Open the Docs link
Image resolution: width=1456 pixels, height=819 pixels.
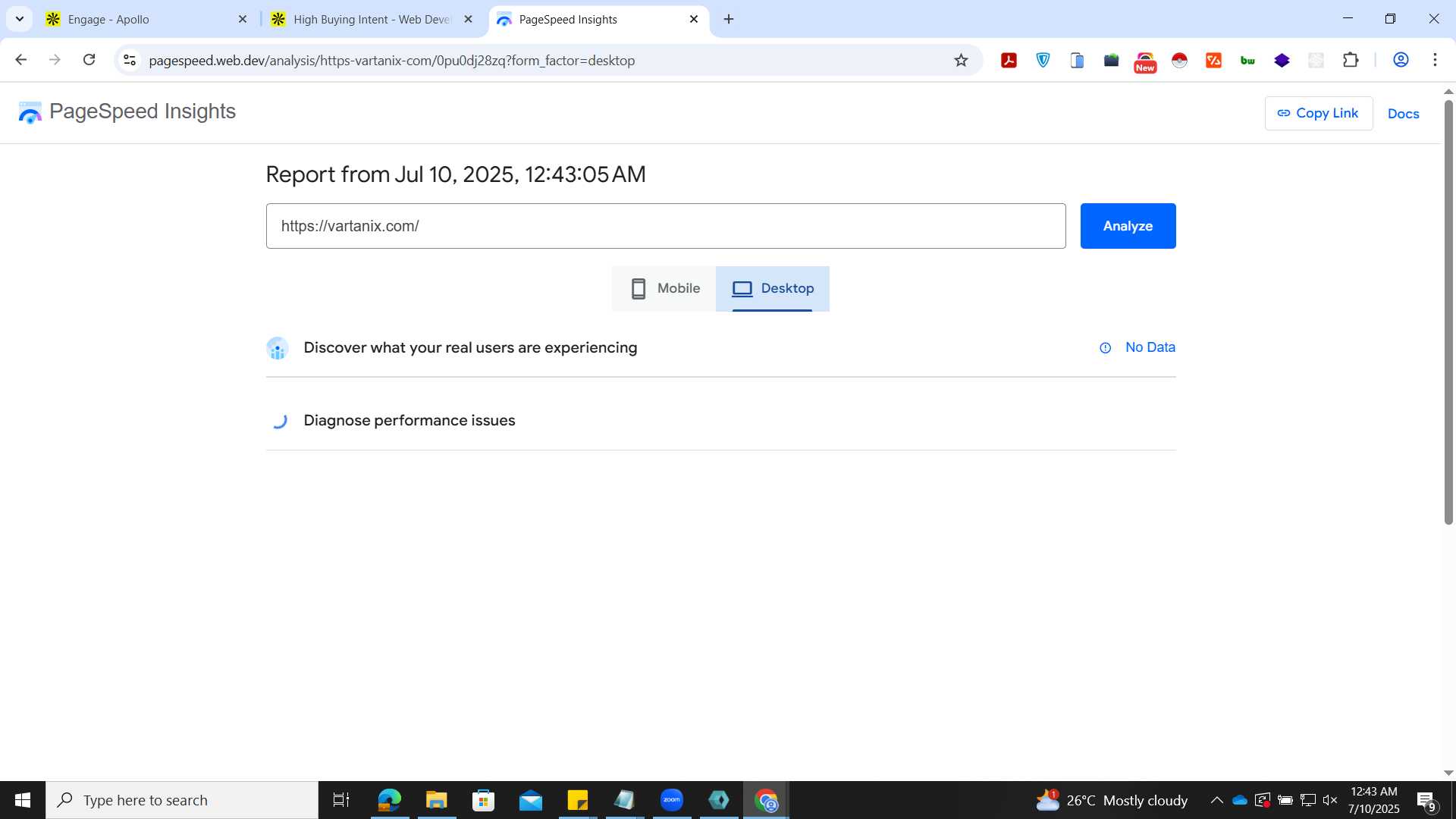[1403, 114]
